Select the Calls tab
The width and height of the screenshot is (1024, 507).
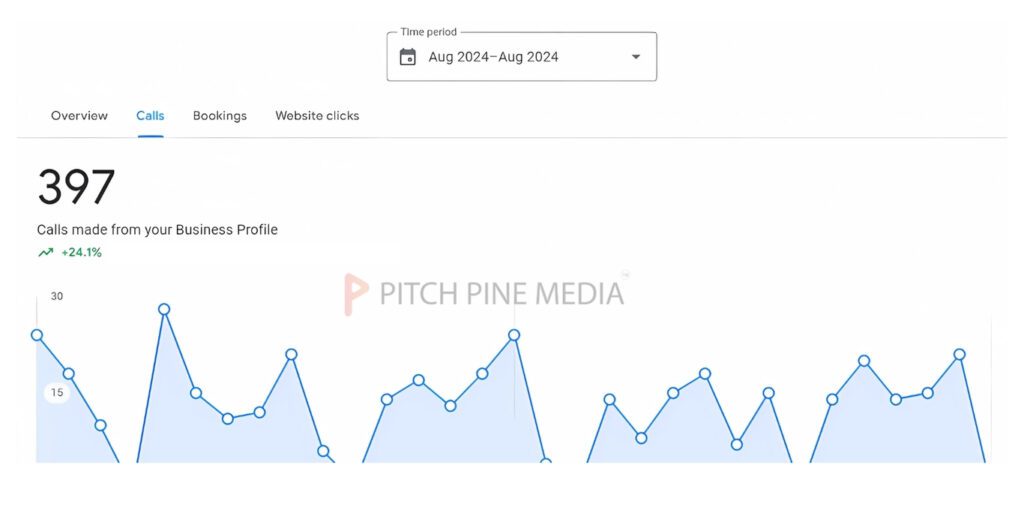click(x=150, y=116)
